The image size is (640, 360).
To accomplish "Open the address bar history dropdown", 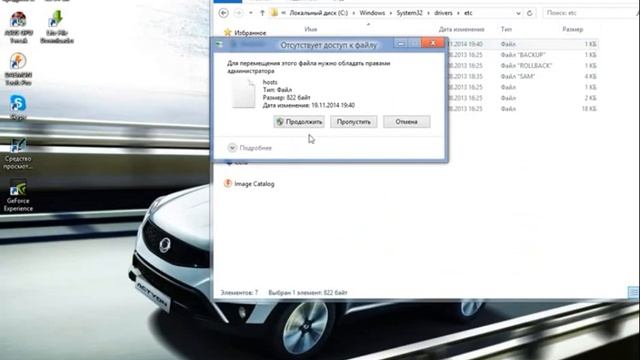I will [518, 13].
